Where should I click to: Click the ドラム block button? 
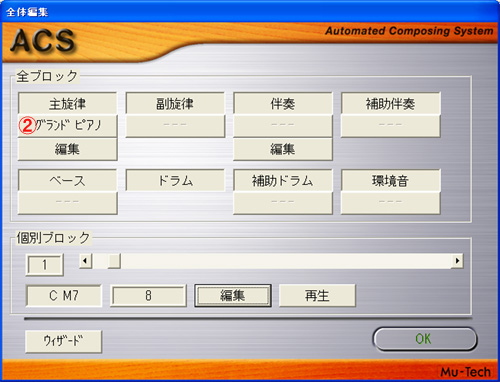175,180
